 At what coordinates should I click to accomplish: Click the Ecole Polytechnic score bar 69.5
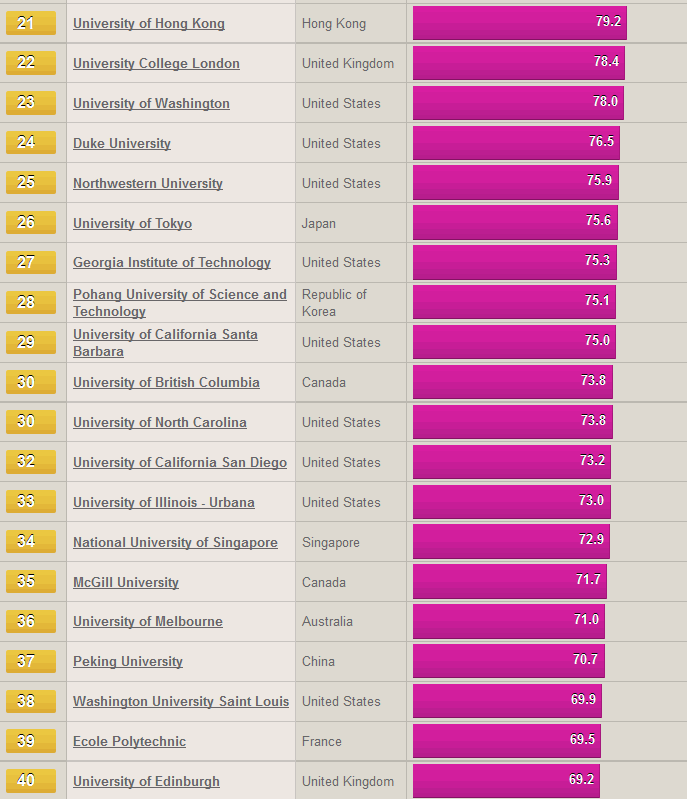coord(507,741)
